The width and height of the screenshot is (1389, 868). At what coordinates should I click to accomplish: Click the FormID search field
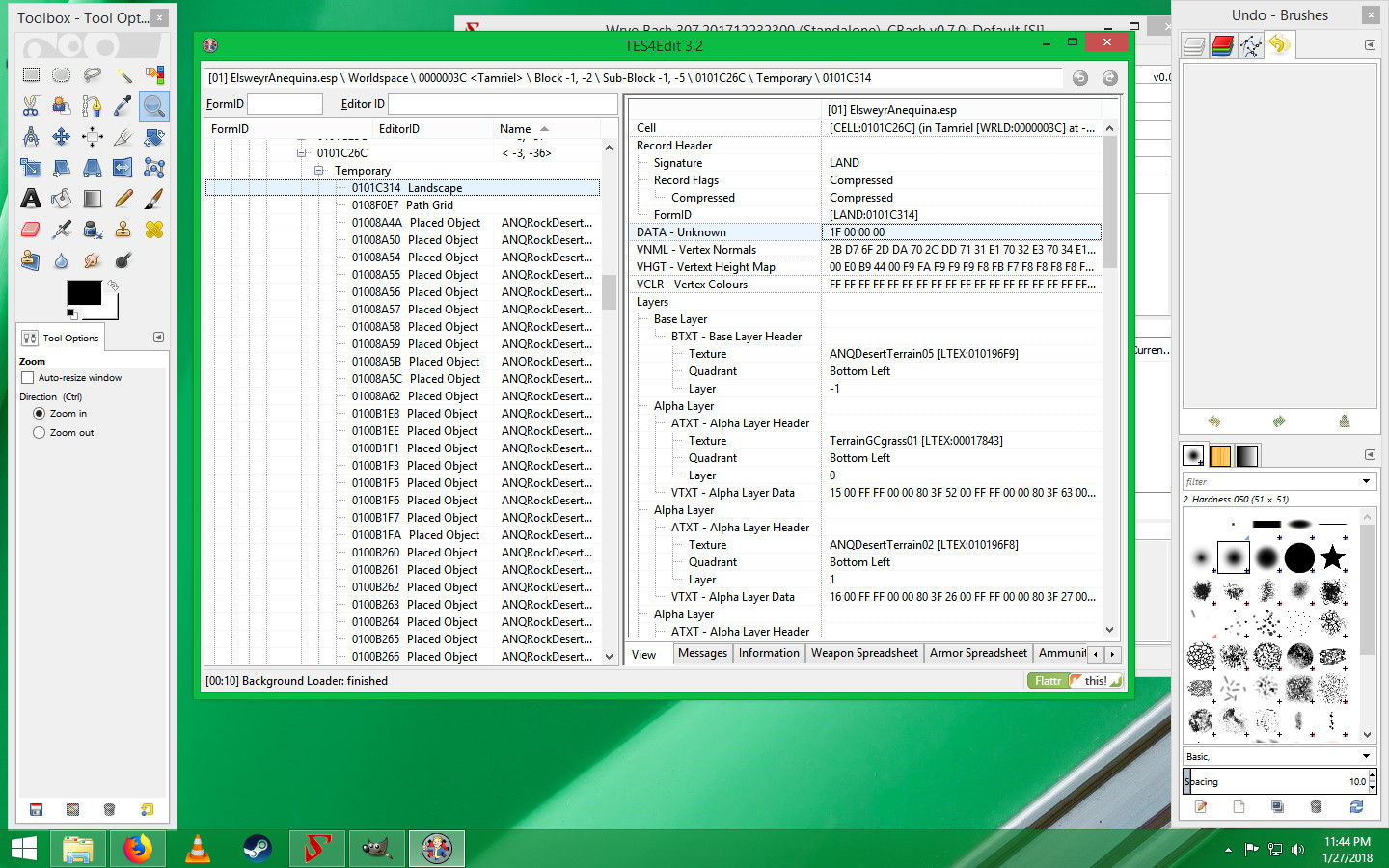(286, 104)
